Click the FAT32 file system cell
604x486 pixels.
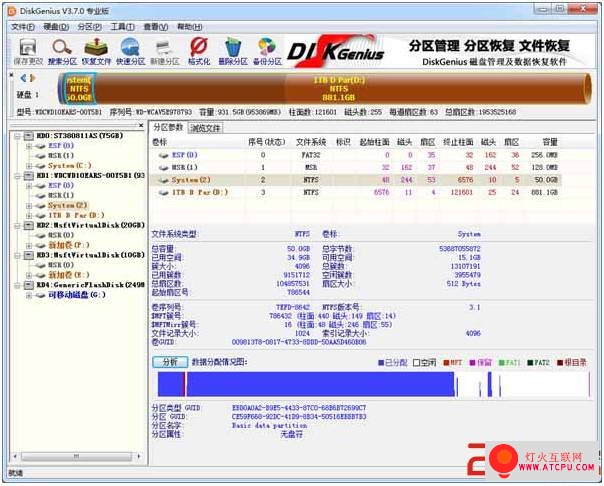(x=311, y=155)
